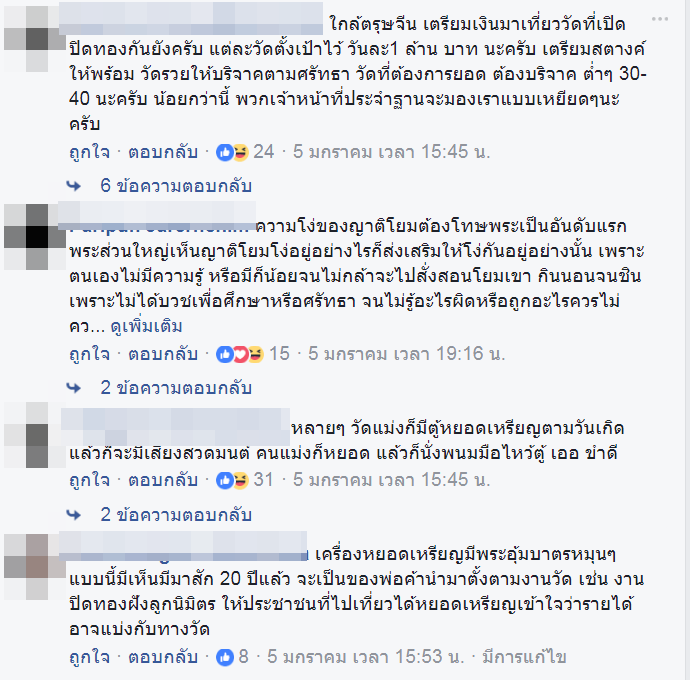The height and width of the screenshot is (680, 690).
Task: Click last commenter's blurred profile picture
Action: [x=35, y=567]
